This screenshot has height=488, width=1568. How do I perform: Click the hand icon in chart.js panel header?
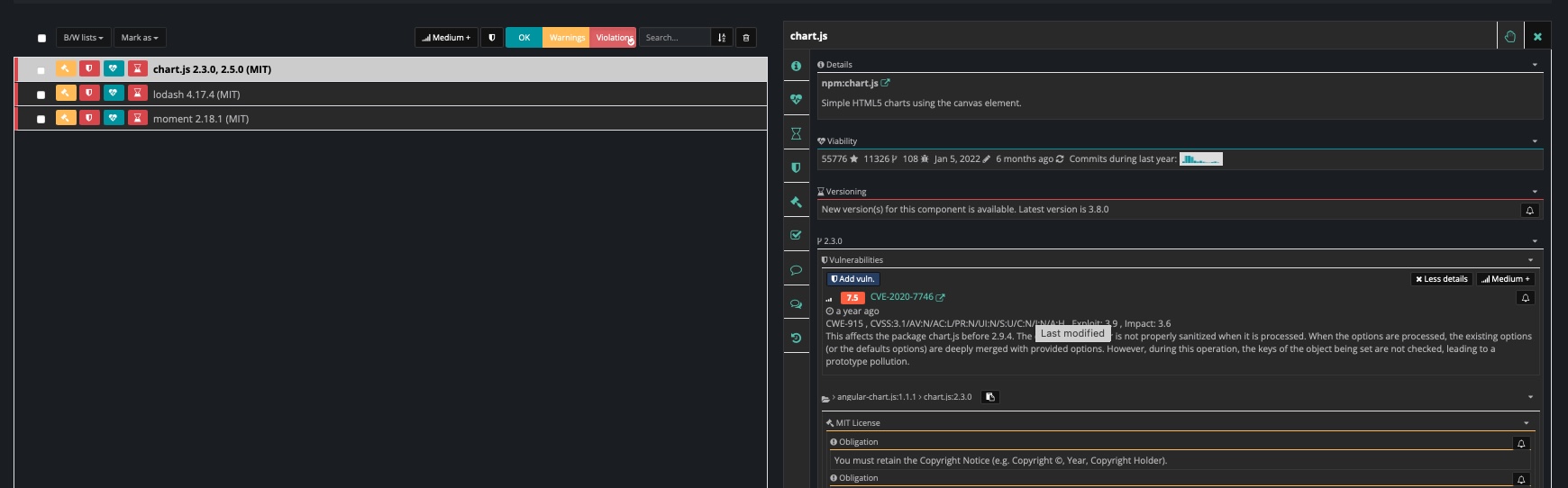pyautogui.click(x=1510, y=36)
